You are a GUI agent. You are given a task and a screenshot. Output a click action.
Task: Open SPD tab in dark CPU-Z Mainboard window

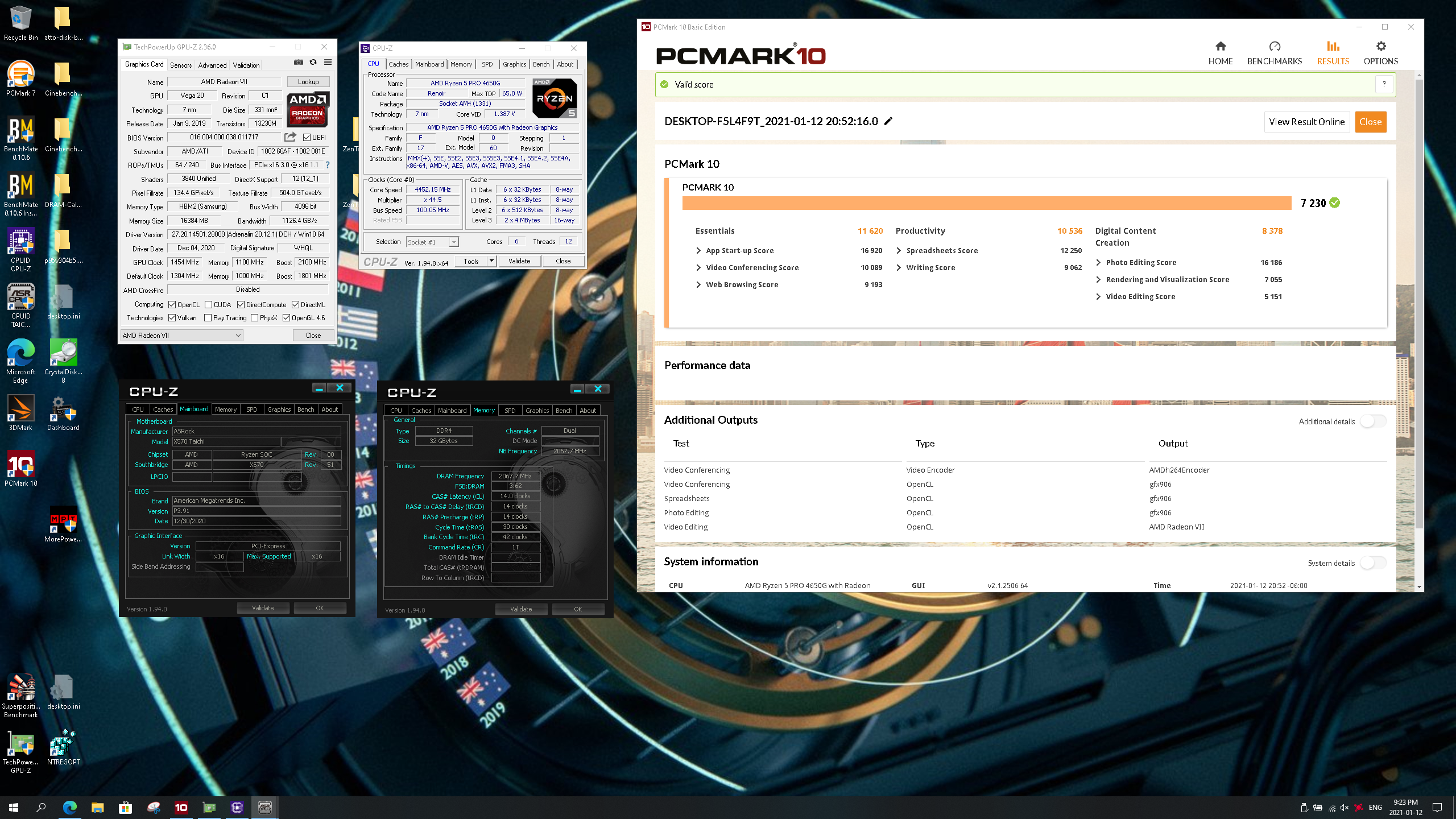pos(251,409)
